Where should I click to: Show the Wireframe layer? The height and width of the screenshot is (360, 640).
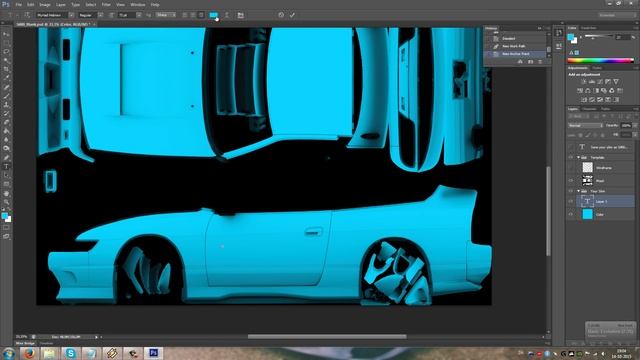point(571,167)
